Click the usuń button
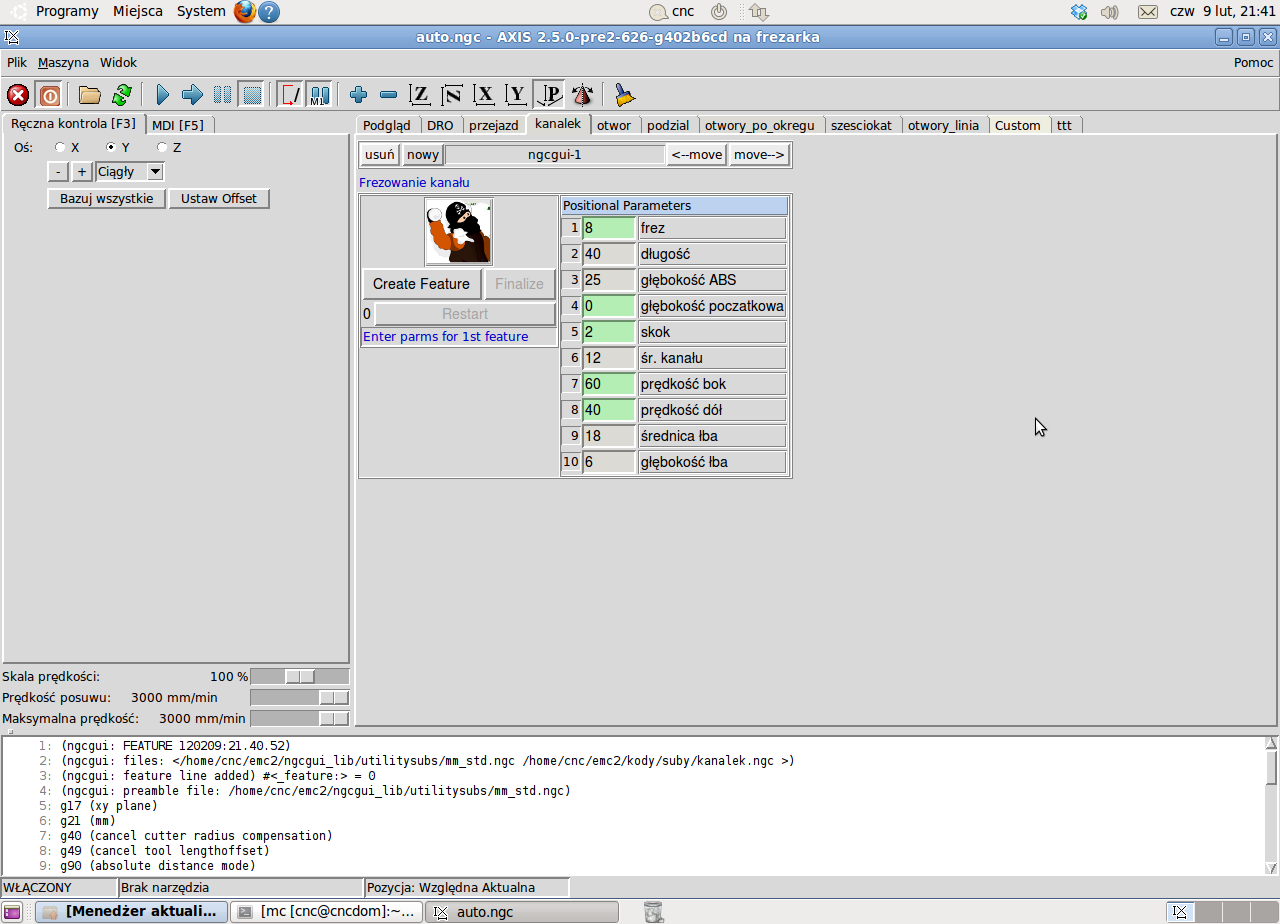Image resolution: width=1280 pixels, height=924 pixels. (380, 155)
